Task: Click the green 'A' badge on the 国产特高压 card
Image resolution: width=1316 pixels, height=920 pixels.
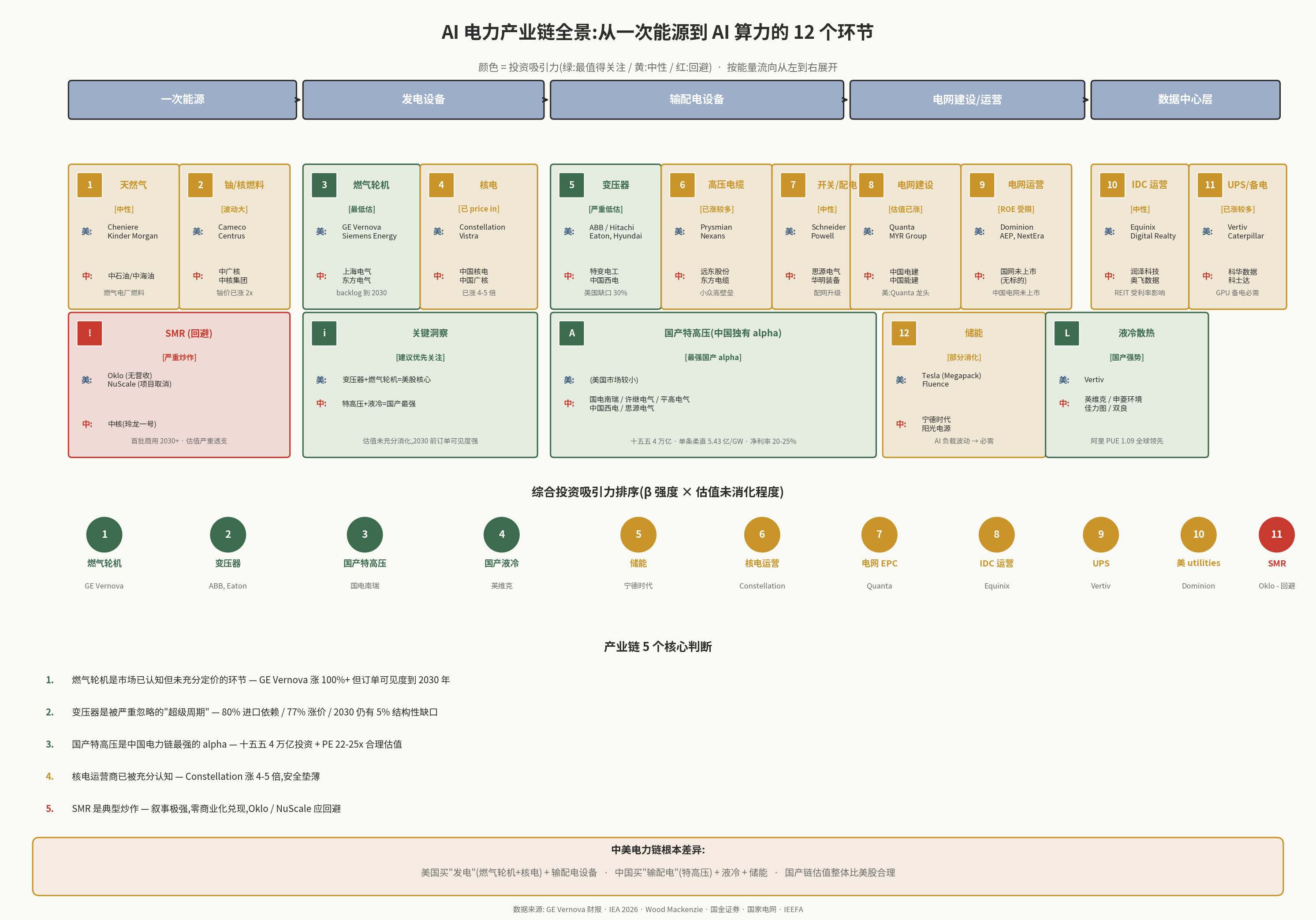Action: tap(571, 333)
